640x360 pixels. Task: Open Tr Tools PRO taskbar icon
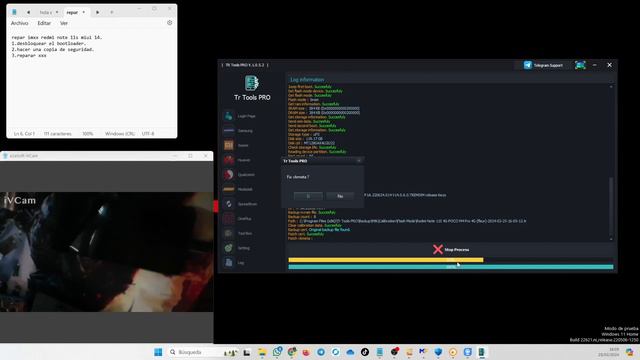482,352
